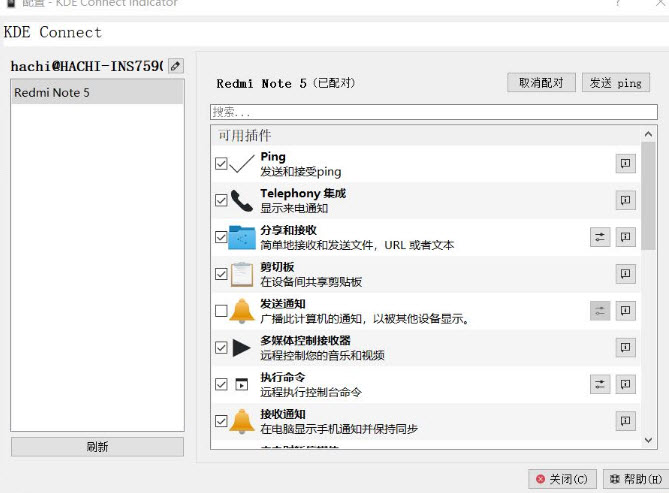Open settings for 分享和接收 plugin
Image resolution: width=669 pixels, height=493 pixels.
tap(600, 237)
